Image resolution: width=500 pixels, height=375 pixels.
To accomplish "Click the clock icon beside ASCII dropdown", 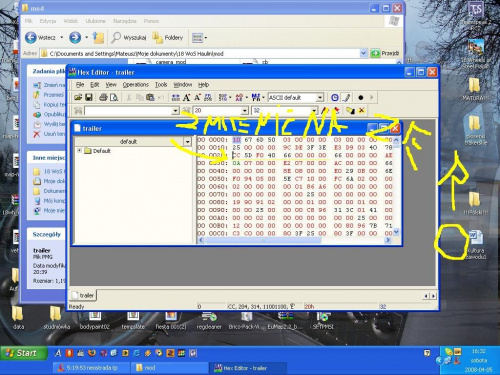I will coord(335,97).
